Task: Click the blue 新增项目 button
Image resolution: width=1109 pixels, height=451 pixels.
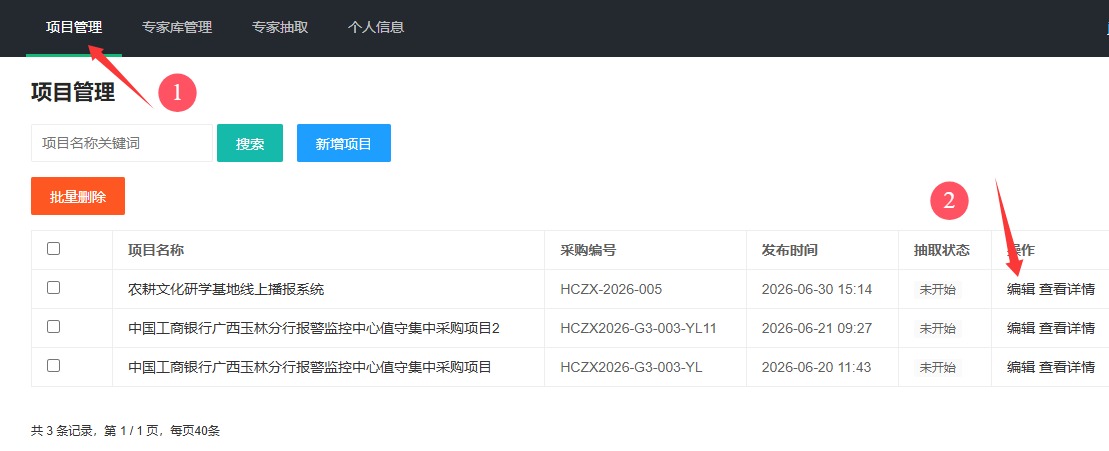Action: pos(344,144)
